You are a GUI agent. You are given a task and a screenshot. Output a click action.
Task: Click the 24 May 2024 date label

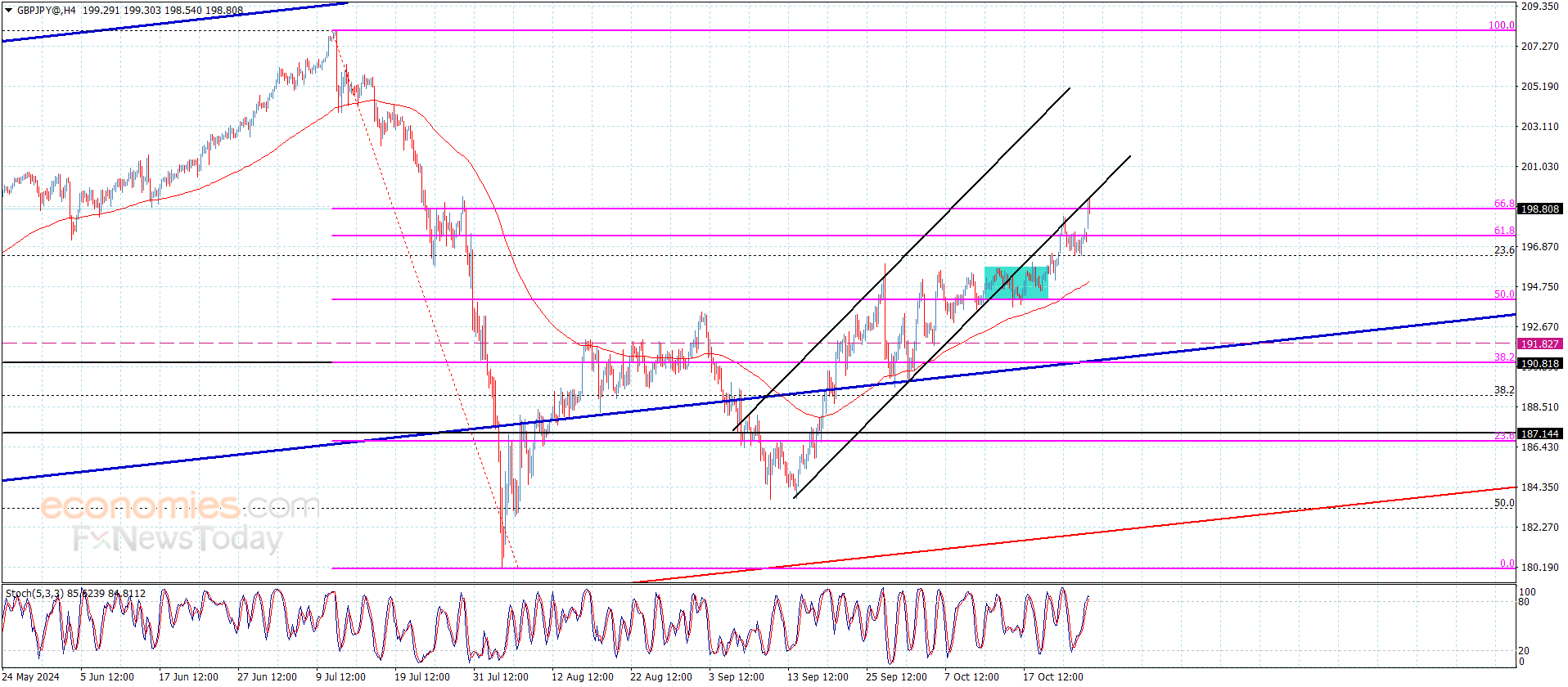click(31, 676)
